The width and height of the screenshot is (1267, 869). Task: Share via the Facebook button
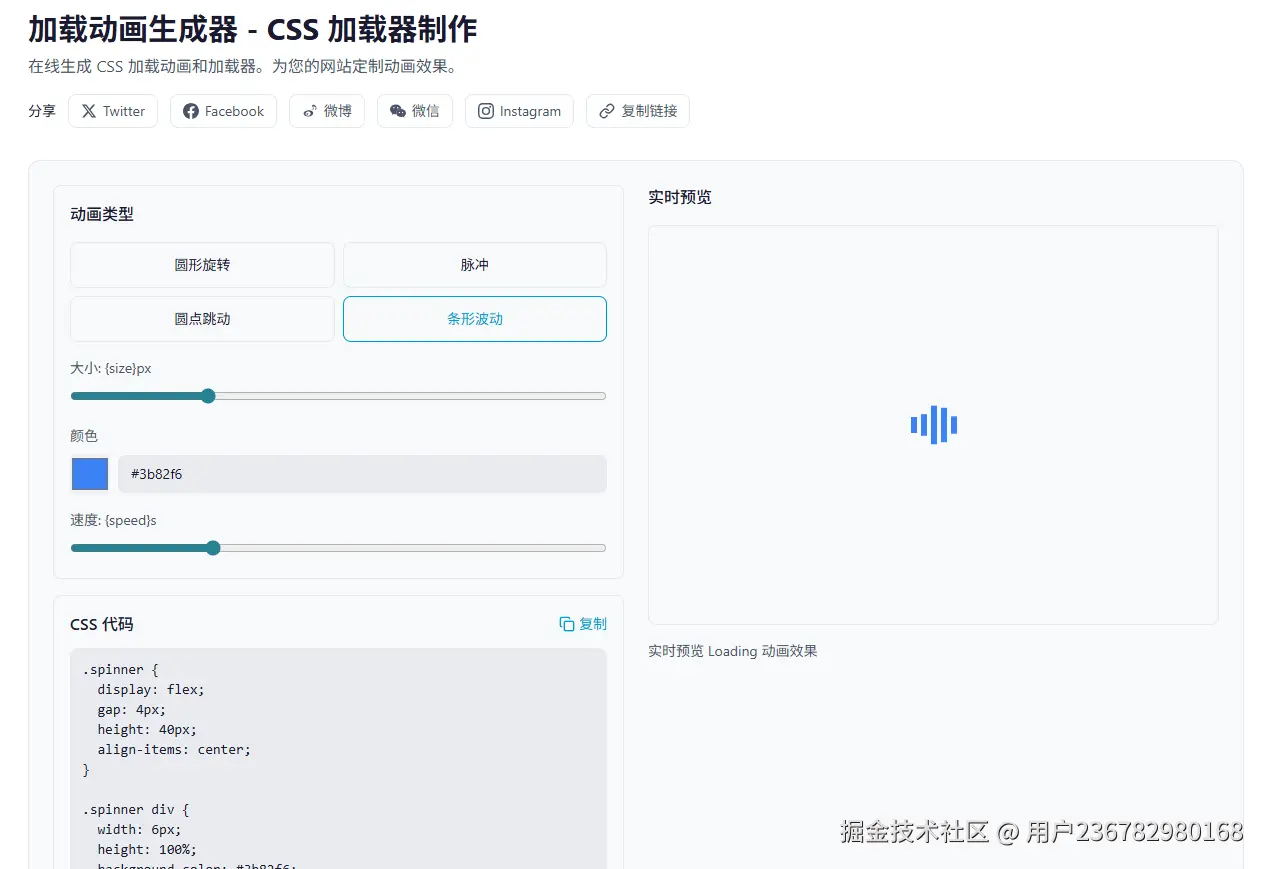(x=223, y=111)
